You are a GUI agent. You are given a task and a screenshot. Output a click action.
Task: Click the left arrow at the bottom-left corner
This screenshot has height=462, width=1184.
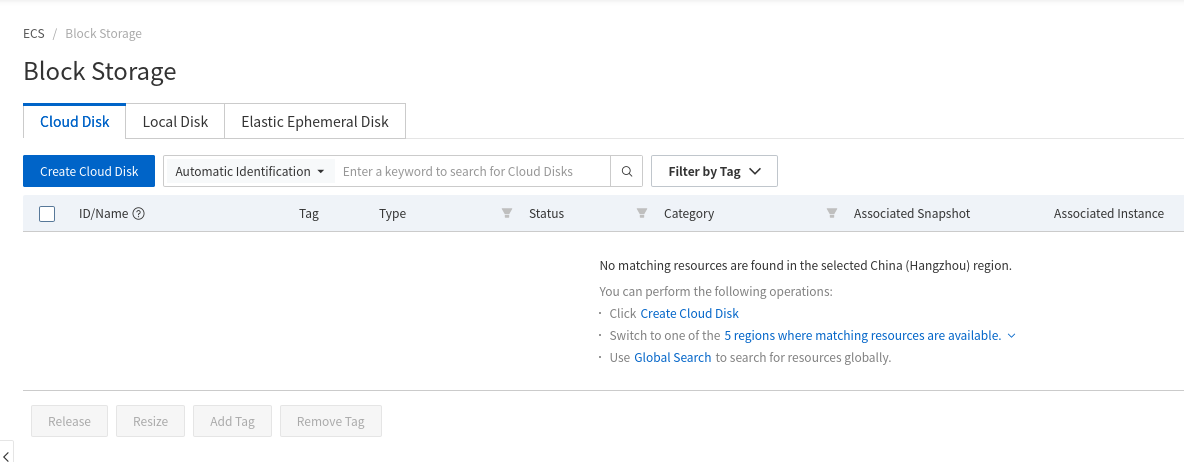(x=6, y=455)
